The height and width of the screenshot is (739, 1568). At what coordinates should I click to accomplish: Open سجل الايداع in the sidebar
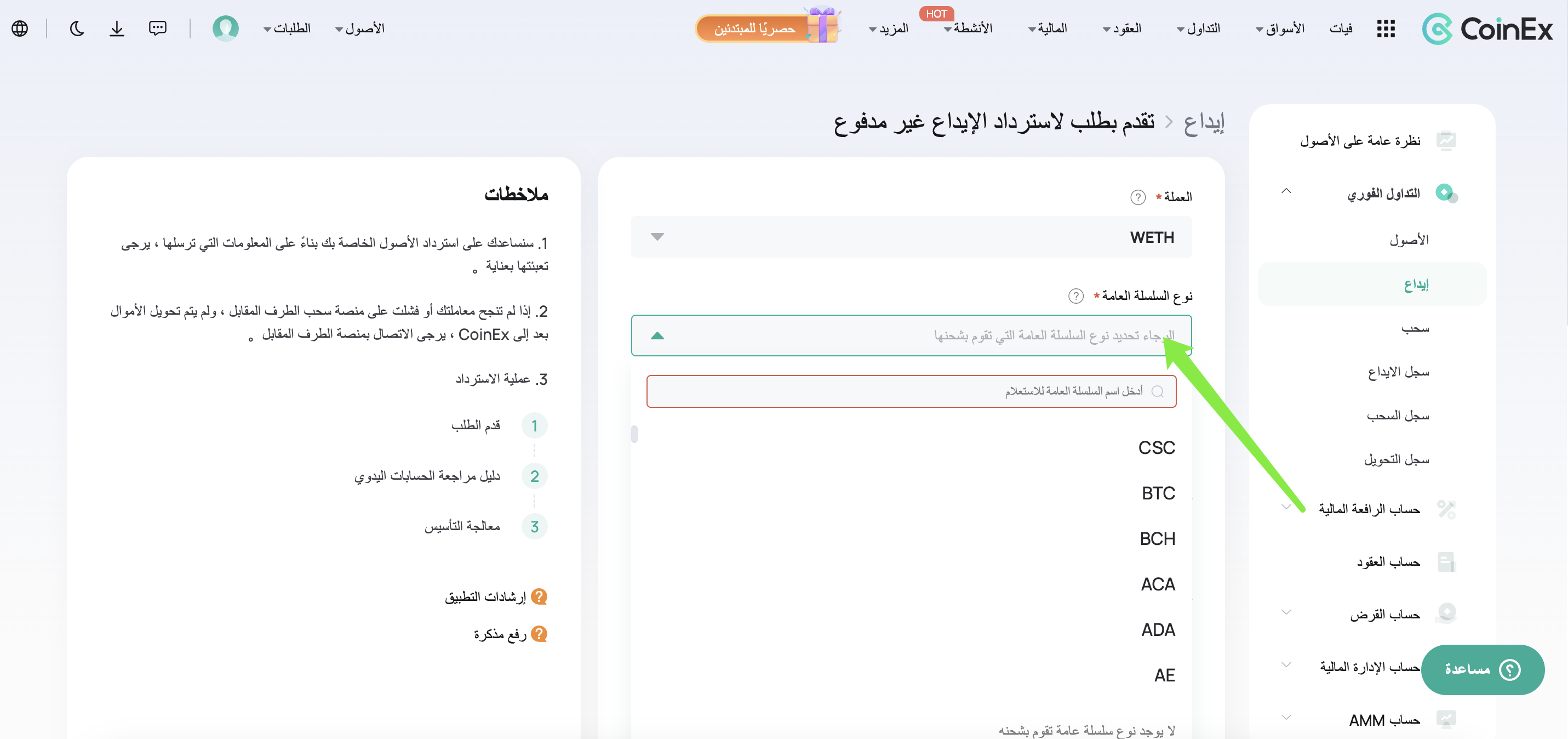click(x=1398, y=372)
